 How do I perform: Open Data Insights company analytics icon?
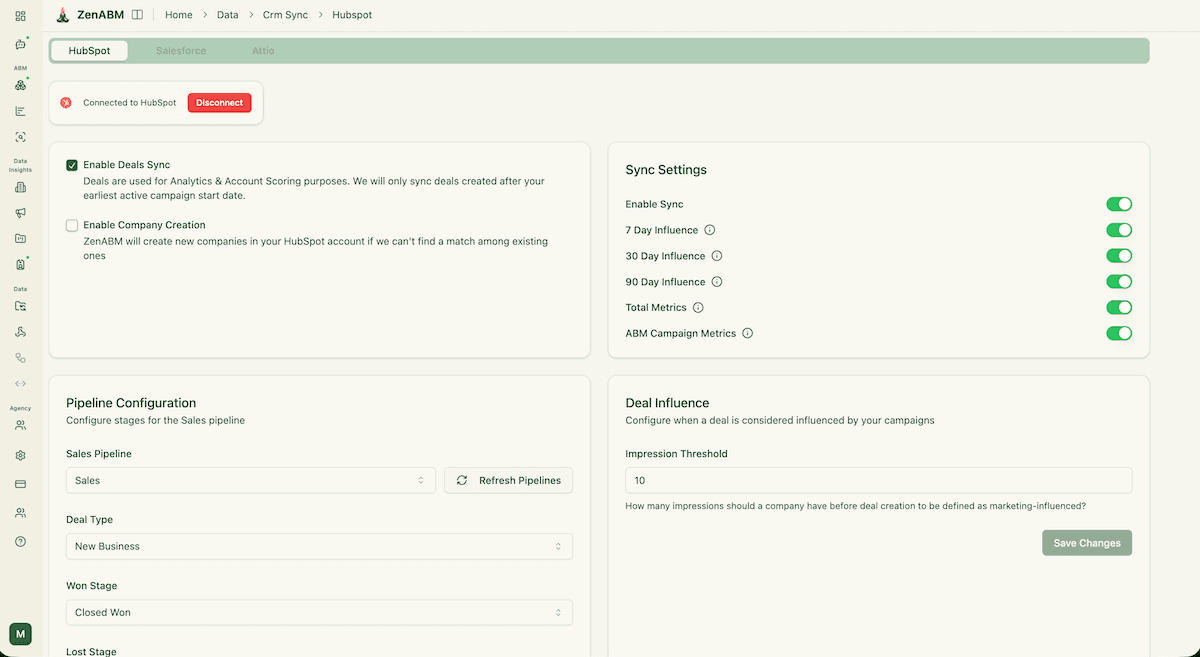(21, 187)
